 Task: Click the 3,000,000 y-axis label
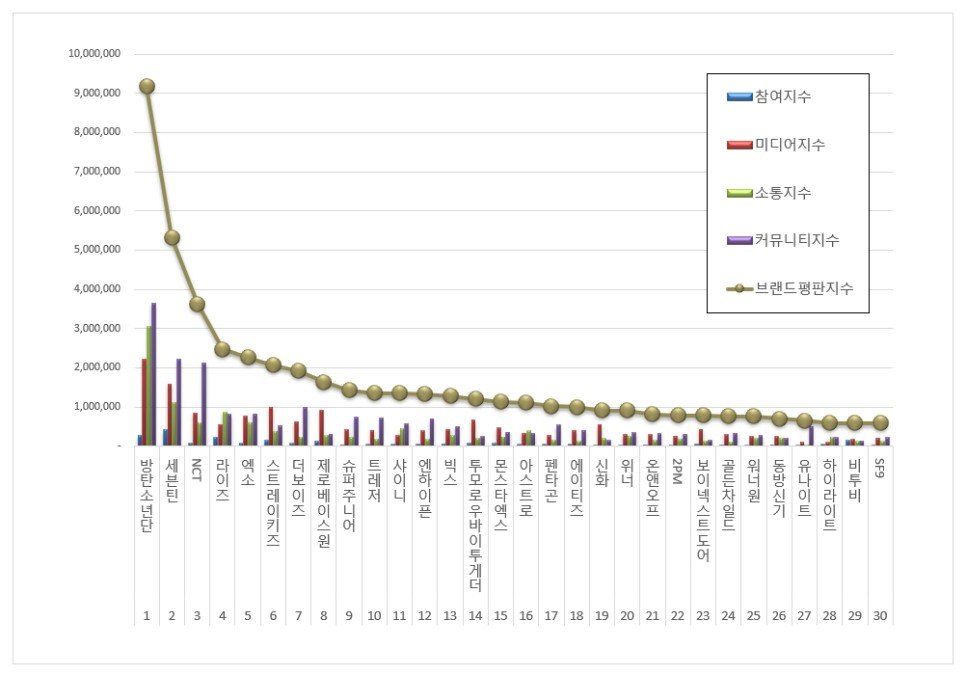pyautogui.click(x=97, y=328)
